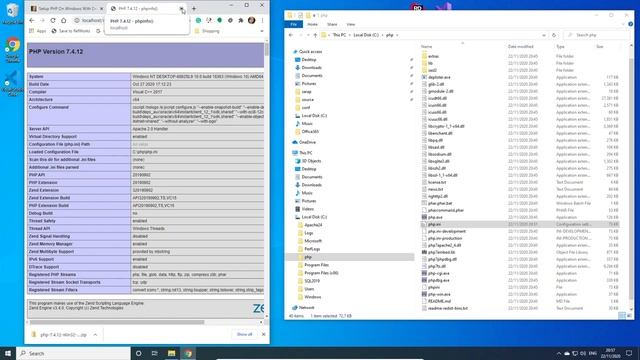Open Chrome profile avatar
The width and height of the screenshot is (640, 360).
click(x=251, y=20)
